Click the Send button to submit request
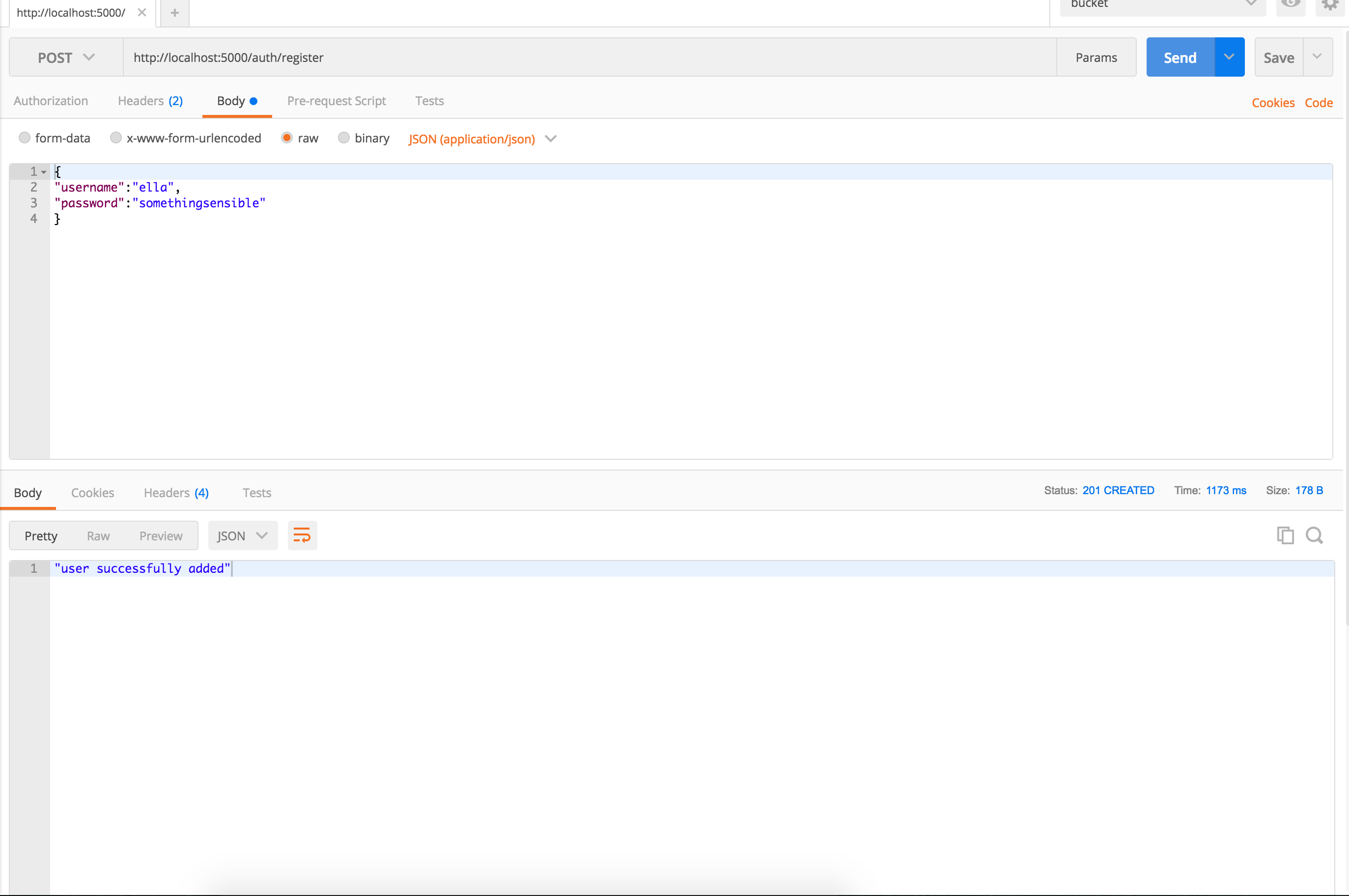This screenshot has height=896, width=1349. tap(1180, 57)
